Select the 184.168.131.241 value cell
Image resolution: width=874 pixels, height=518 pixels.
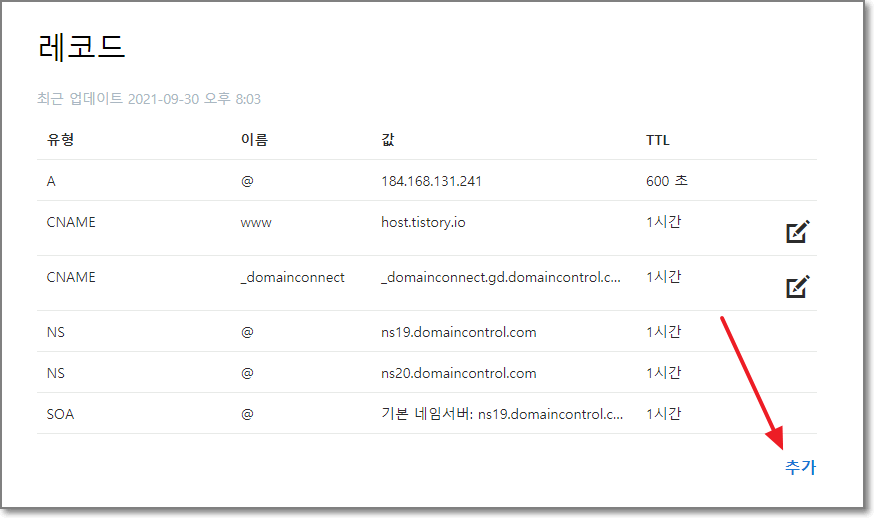pos(431,181)
